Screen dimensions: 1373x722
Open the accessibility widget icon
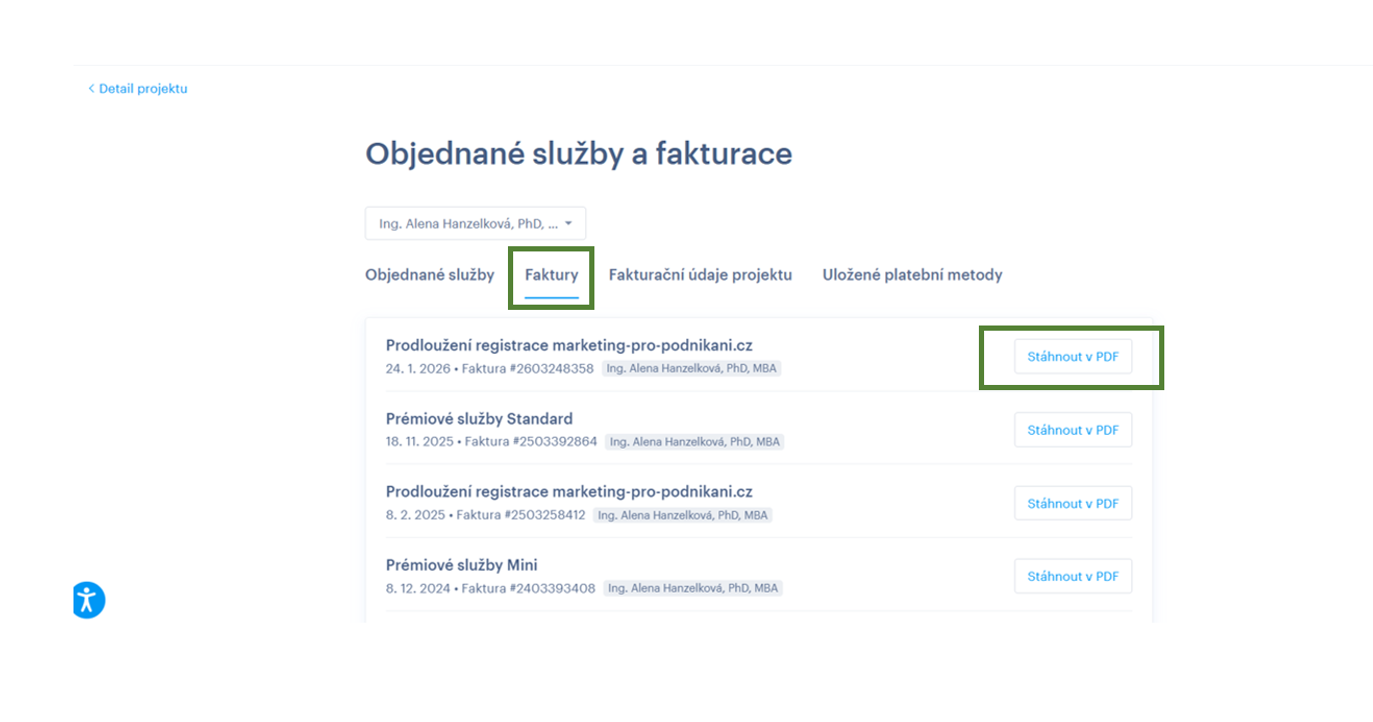point(88,600)
